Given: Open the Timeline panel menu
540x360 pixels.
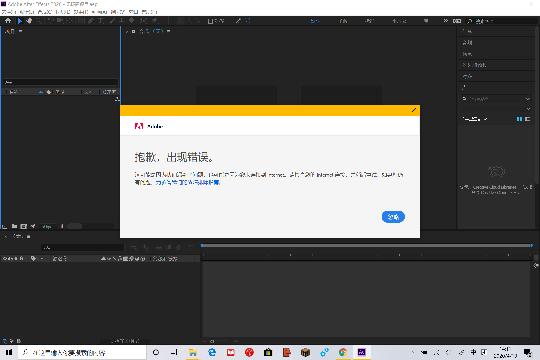Looking at the screenshot, I should point(29,236).
